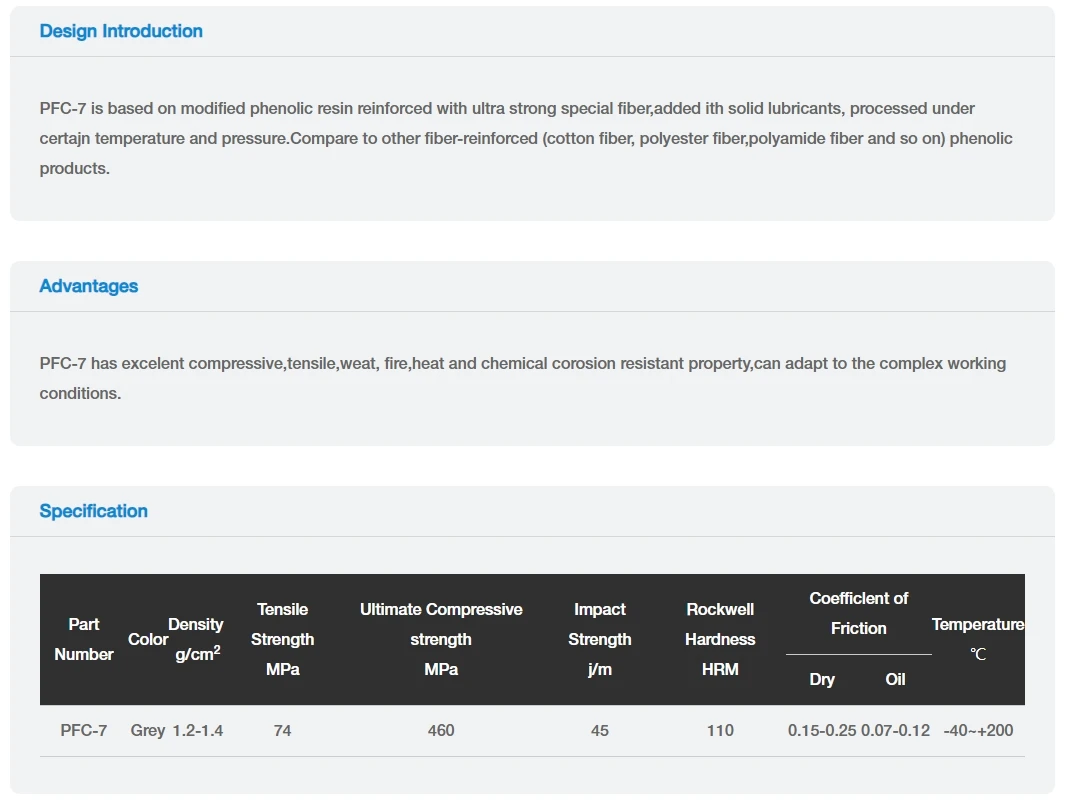Click the 110 Rockwell hardness value
The image size is (1066, 801).
click(x=720, y=731)
